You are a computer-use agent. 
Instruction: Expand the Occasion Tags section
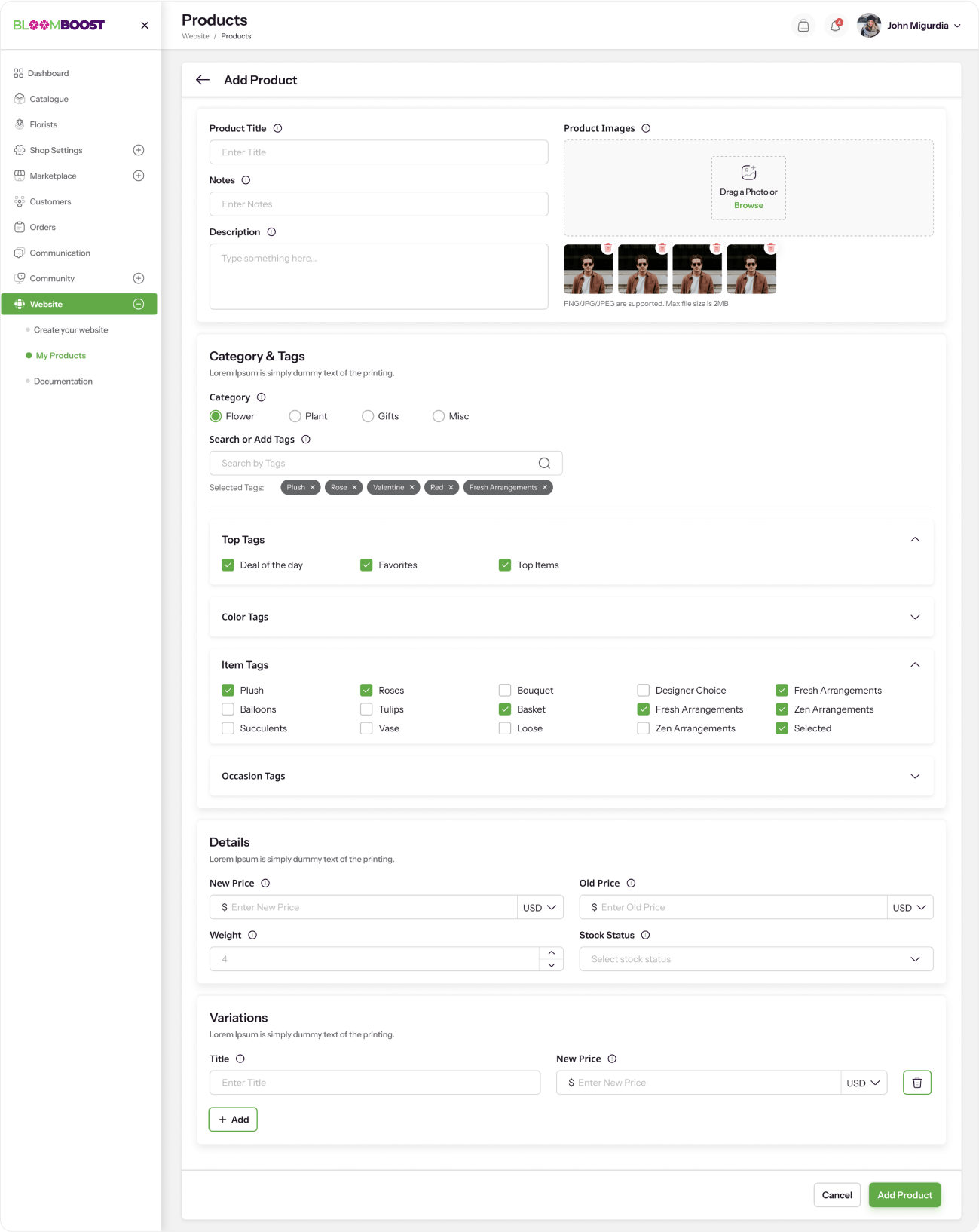[x=915, y=776]
